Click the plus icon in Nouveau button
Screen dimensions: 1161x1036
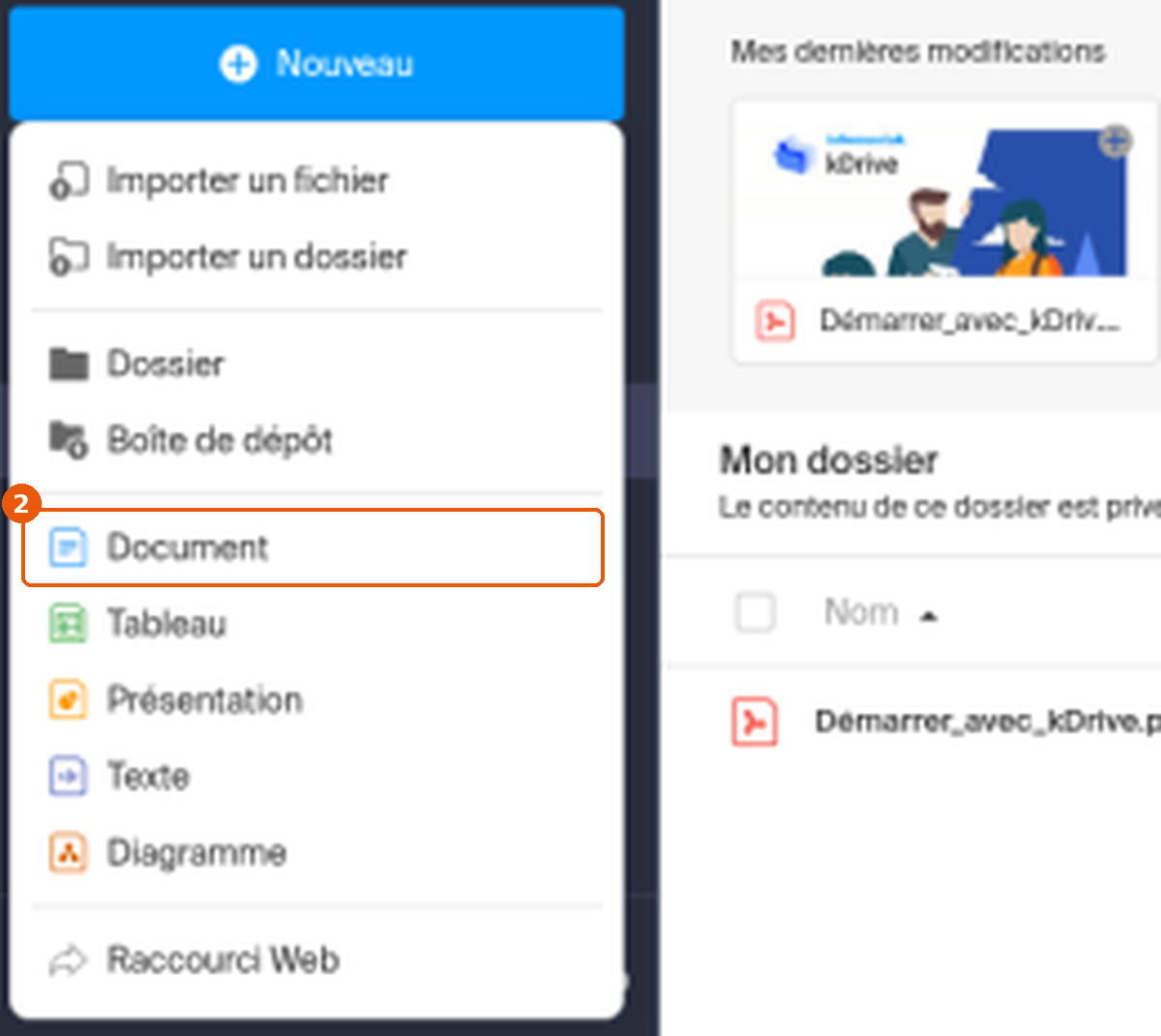(x=238, y=64)
